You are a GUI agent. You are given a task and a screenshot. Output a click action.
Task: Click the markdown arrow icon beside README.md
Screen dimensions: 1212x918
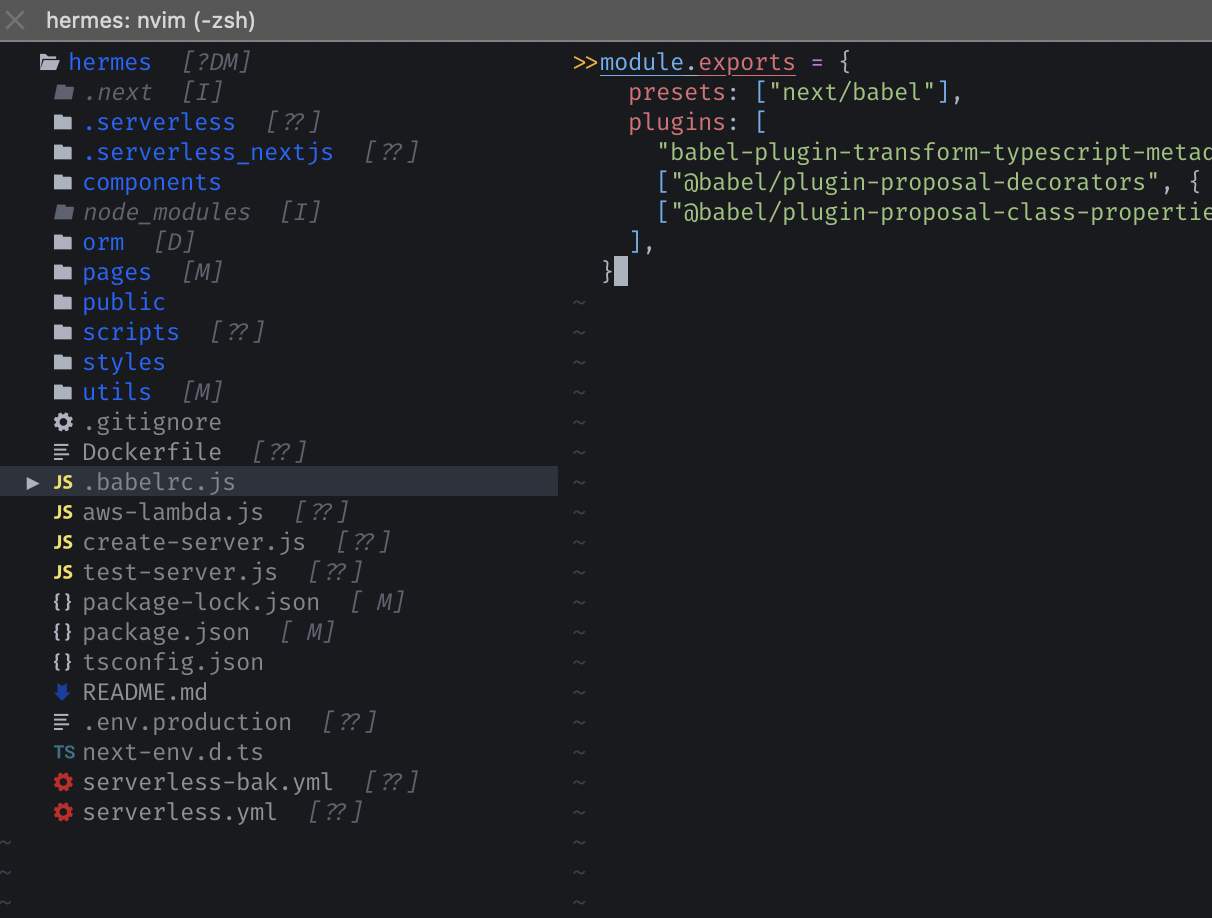point(63,692)
